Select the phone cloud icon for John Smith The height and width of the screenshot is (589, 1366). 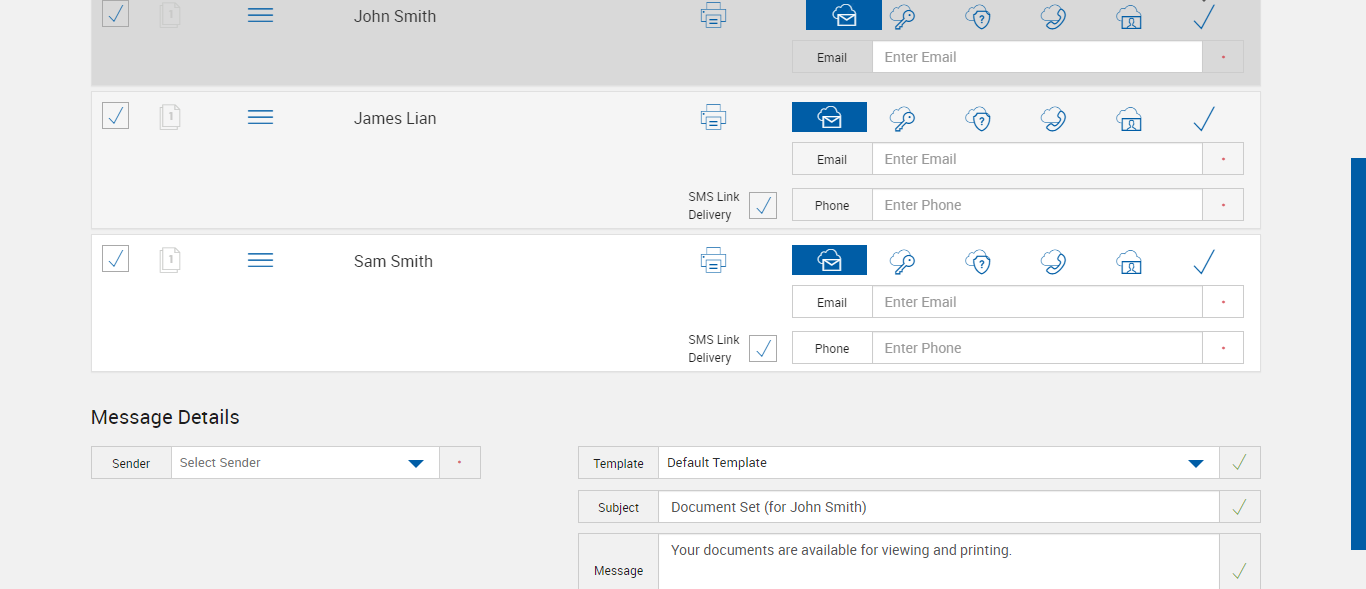1053,16
